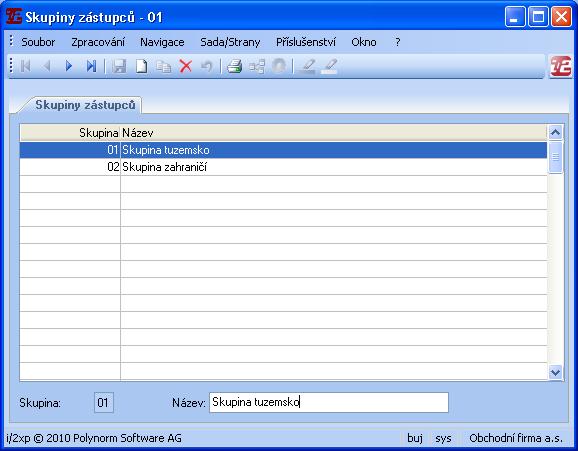
Task: Open the Příslušenství menu
Action: (306, 42)
